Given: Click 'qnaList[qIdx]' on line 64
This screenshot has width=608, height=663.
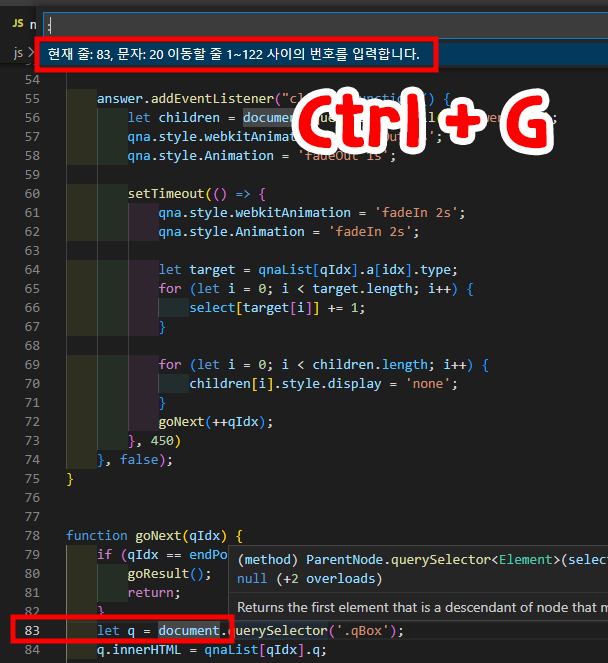Looking at the screenshot, I should pyautogui.click(x=308, y=270).
